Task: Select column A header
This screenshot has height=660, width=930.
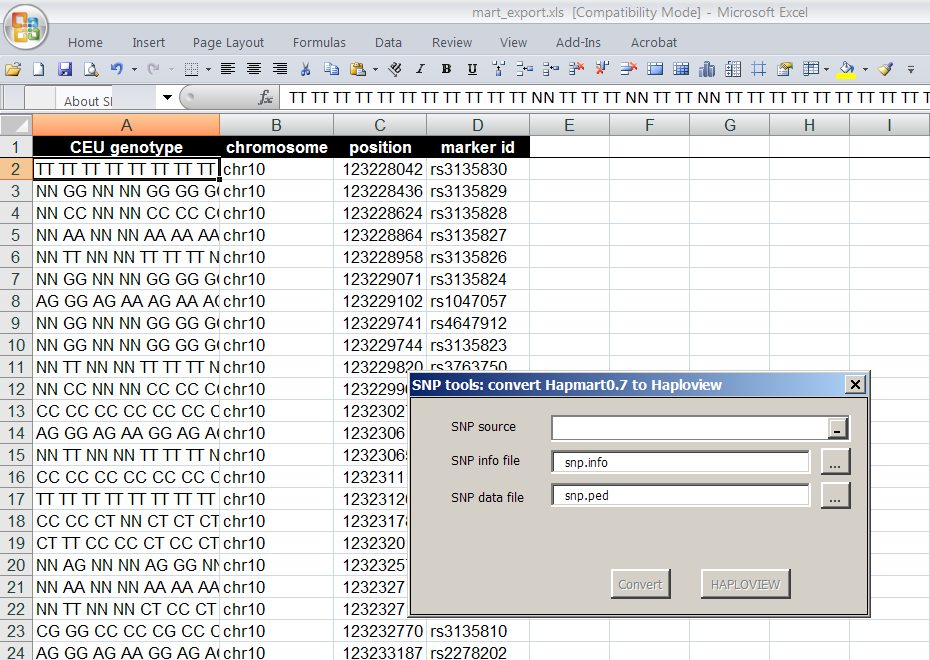Action: 126,125
